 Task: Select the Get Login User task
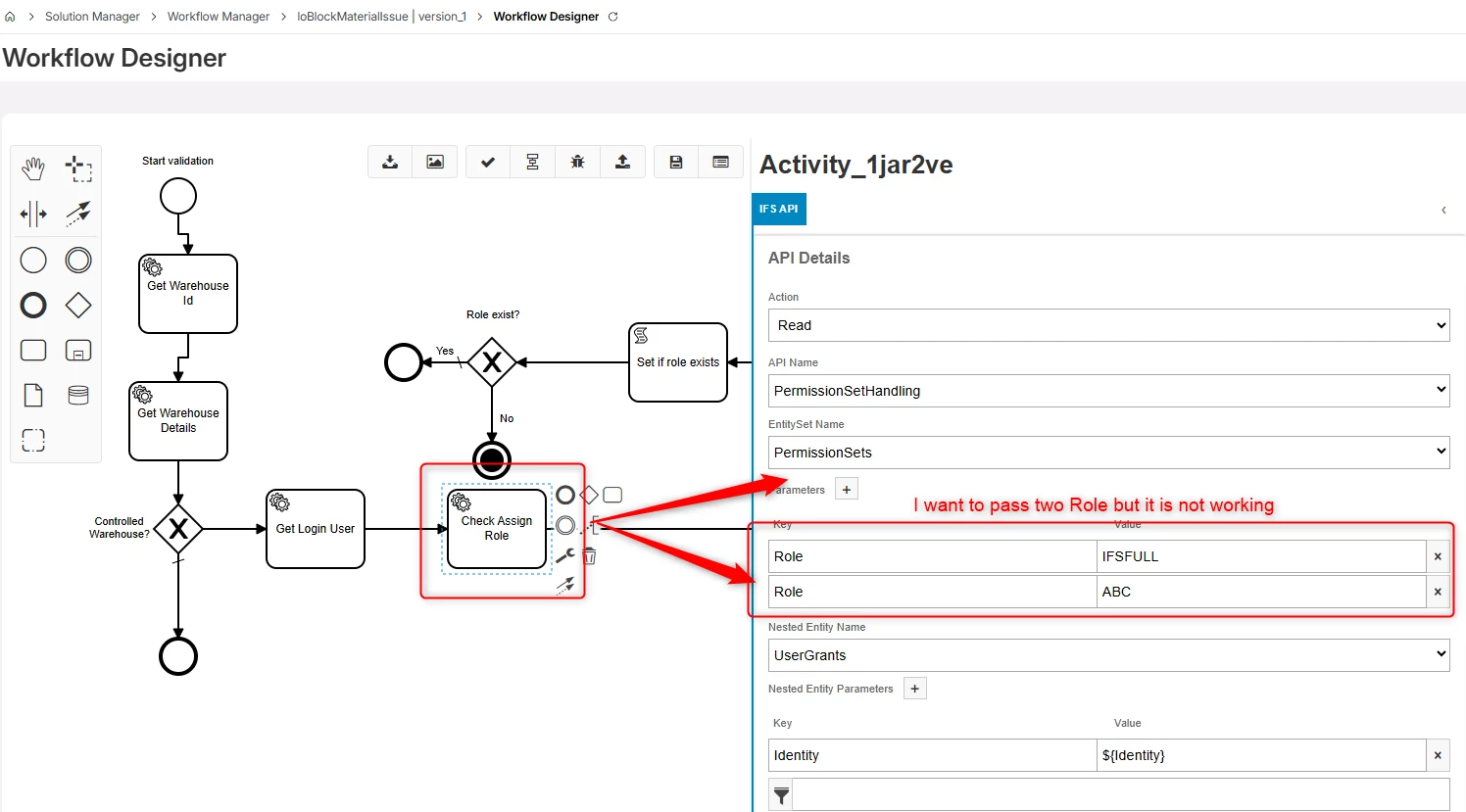coord(316,529)
